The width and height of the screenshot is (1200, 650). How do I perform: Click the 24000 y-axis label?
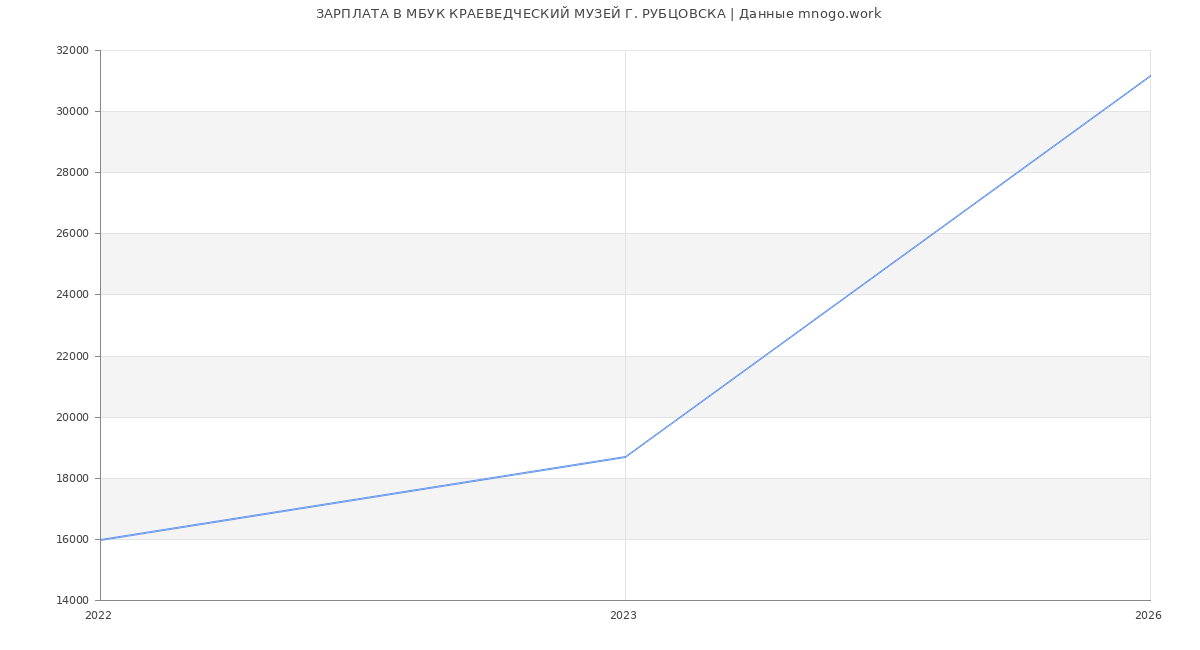coord(72,295)
